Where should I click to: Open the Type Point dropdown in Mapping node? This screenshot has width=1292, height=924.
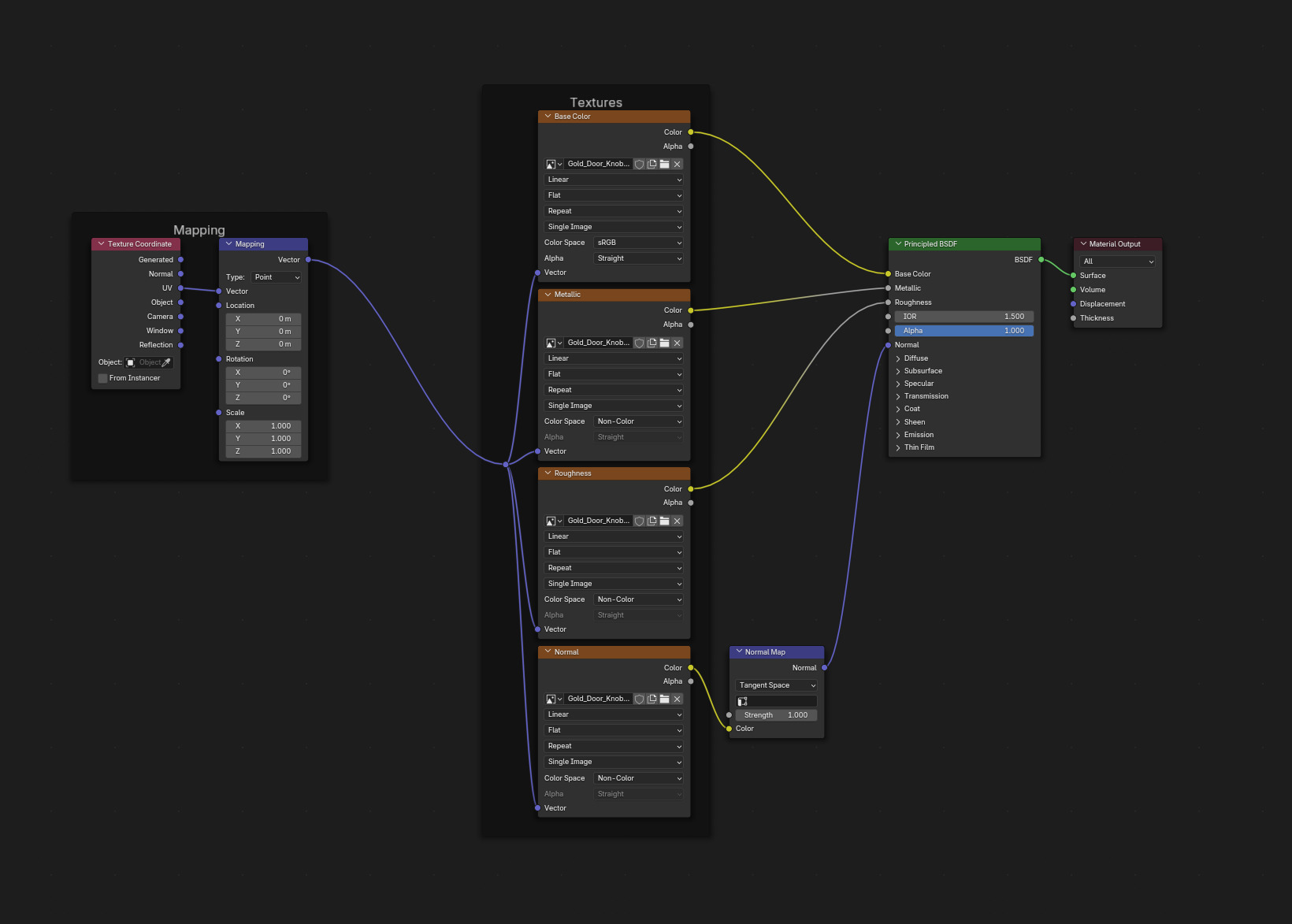277,277
